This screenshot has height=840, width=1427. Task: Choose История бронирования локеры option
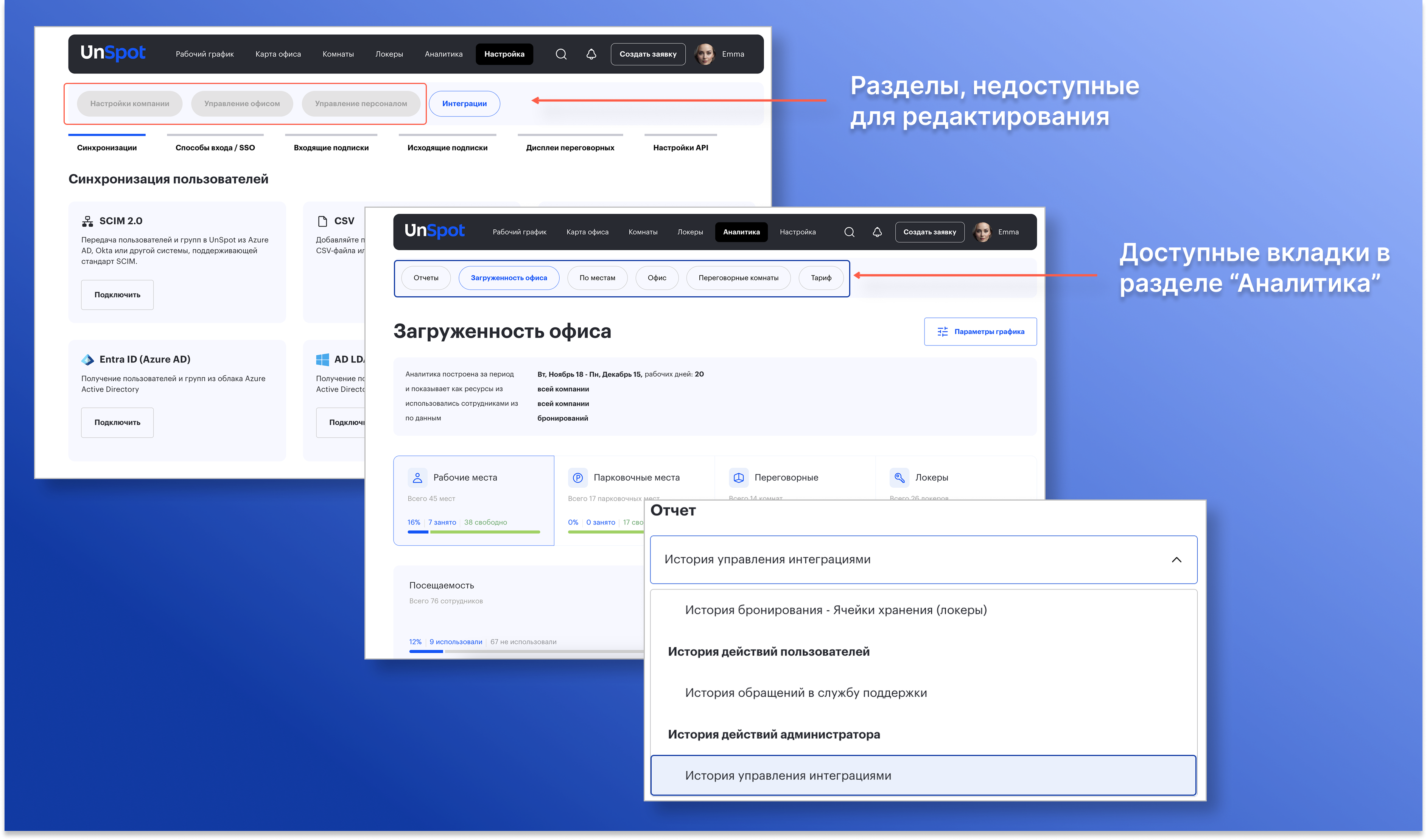[835, 610]
